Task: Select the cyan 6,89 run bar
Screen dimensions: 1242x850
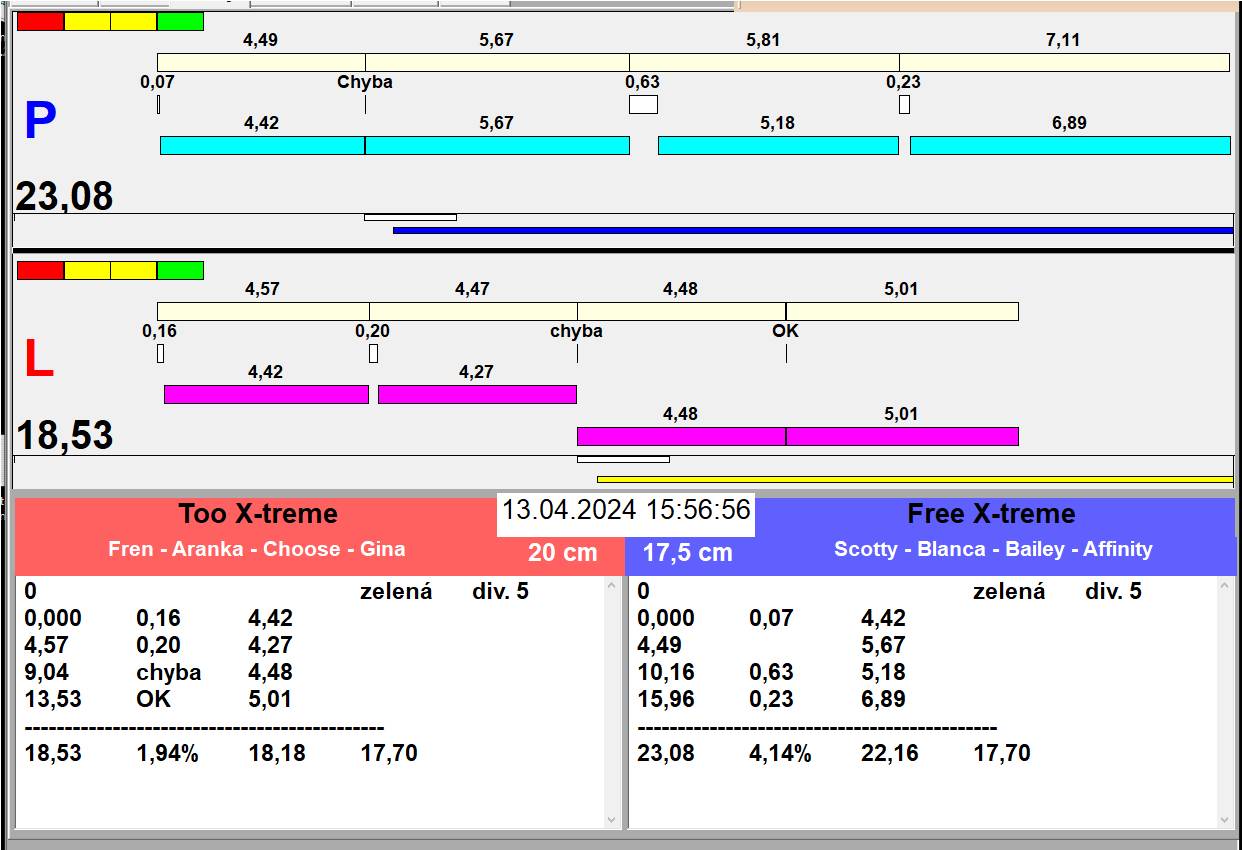Action: coord(1069,146)
